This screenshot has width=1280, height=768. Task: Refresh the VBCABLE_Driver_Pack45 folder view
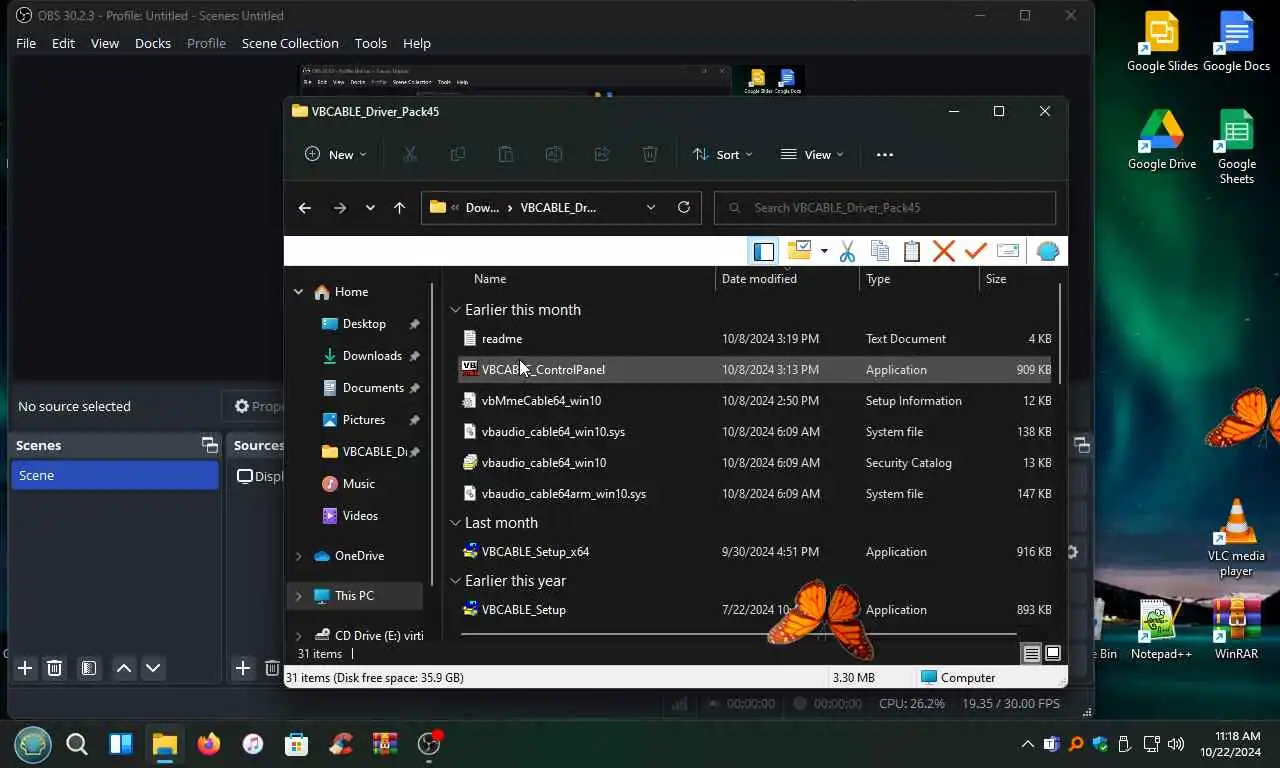684,207
